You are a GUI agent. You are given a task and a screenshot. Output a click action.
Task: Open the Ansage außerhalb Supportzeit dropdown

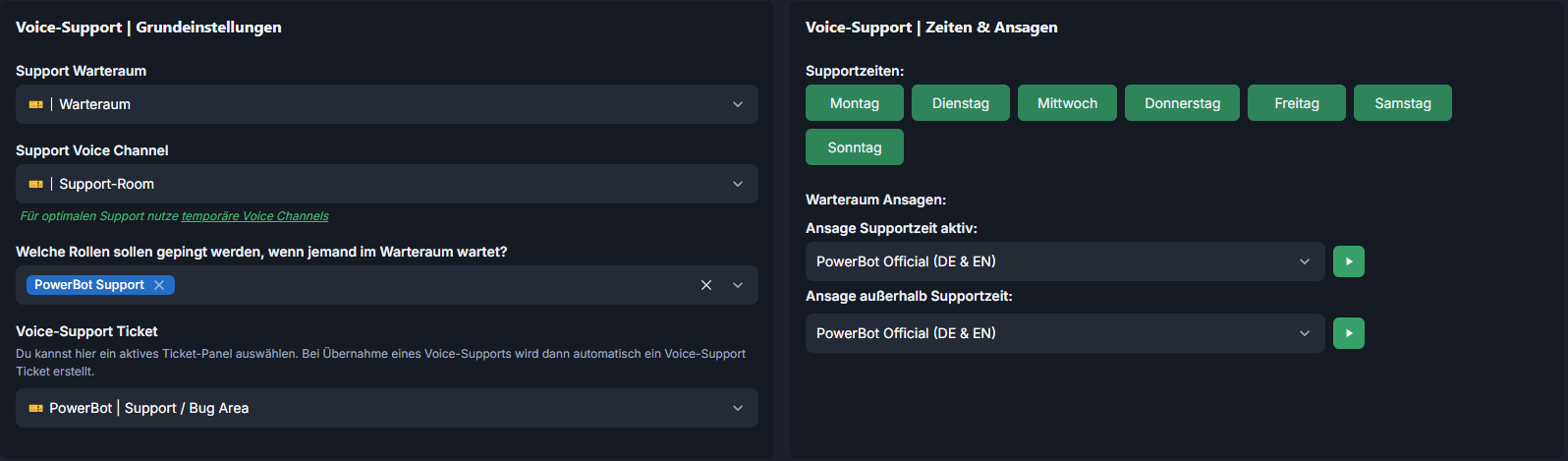coord(1304,333)
